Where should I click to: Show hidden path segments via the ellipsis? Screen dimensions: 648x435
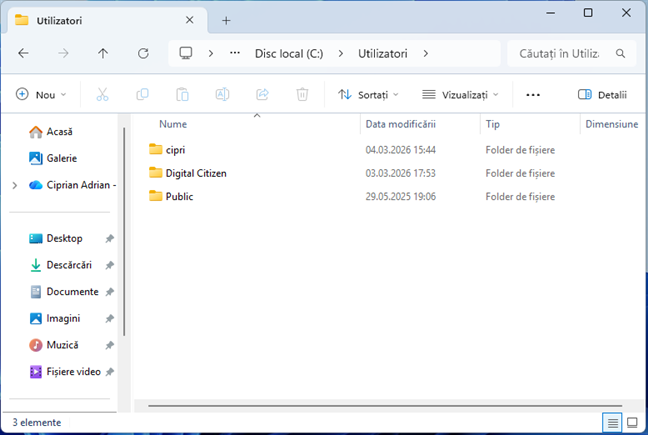[x=235, y=53]
